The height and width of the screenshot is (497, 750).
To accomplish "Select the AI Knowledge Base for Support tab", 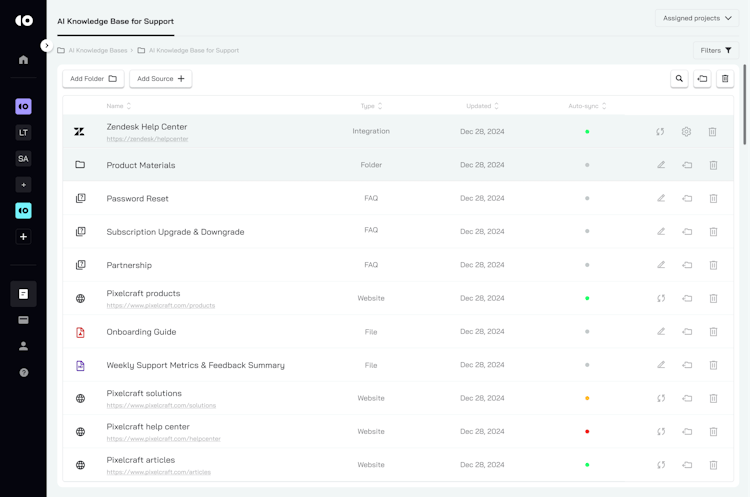I will click(x=115, y=21).
